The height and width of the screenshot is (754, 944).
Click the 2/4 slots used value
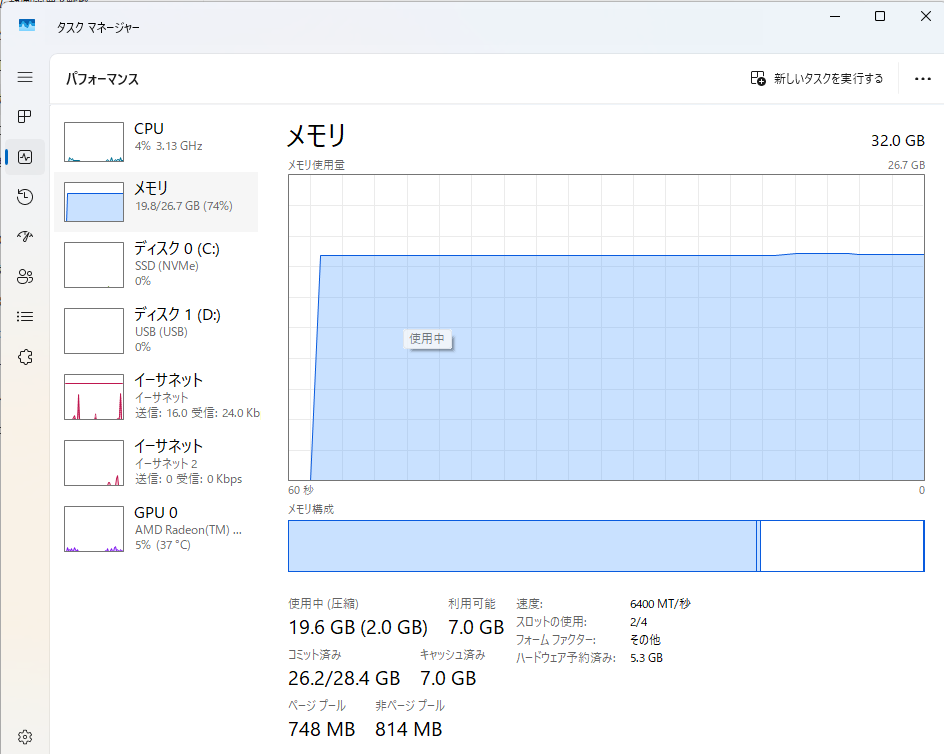[x=639, y=622]
